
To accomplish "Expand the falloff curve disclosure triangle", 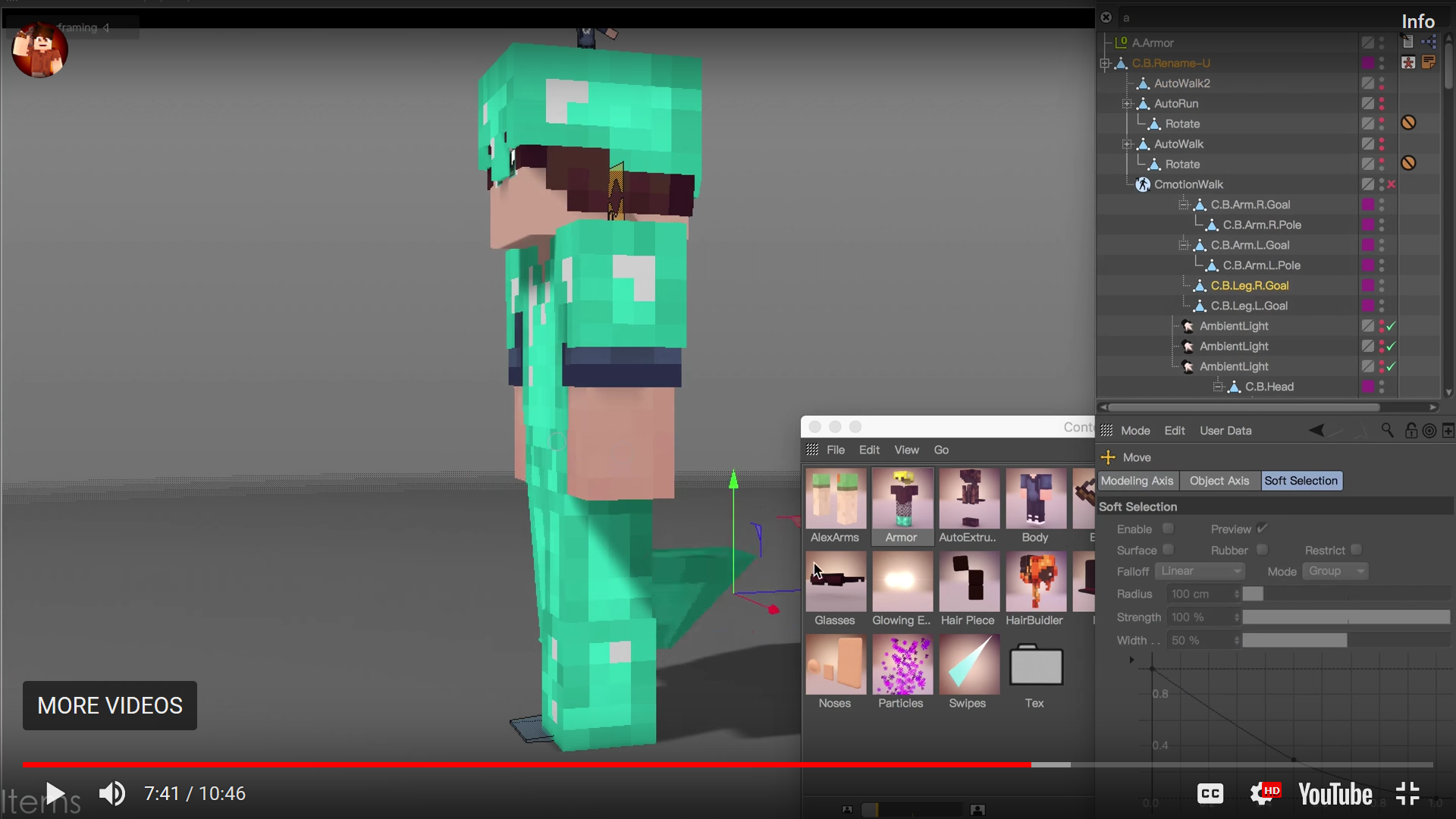I will pyautogui.click(x=1131, y=660).
